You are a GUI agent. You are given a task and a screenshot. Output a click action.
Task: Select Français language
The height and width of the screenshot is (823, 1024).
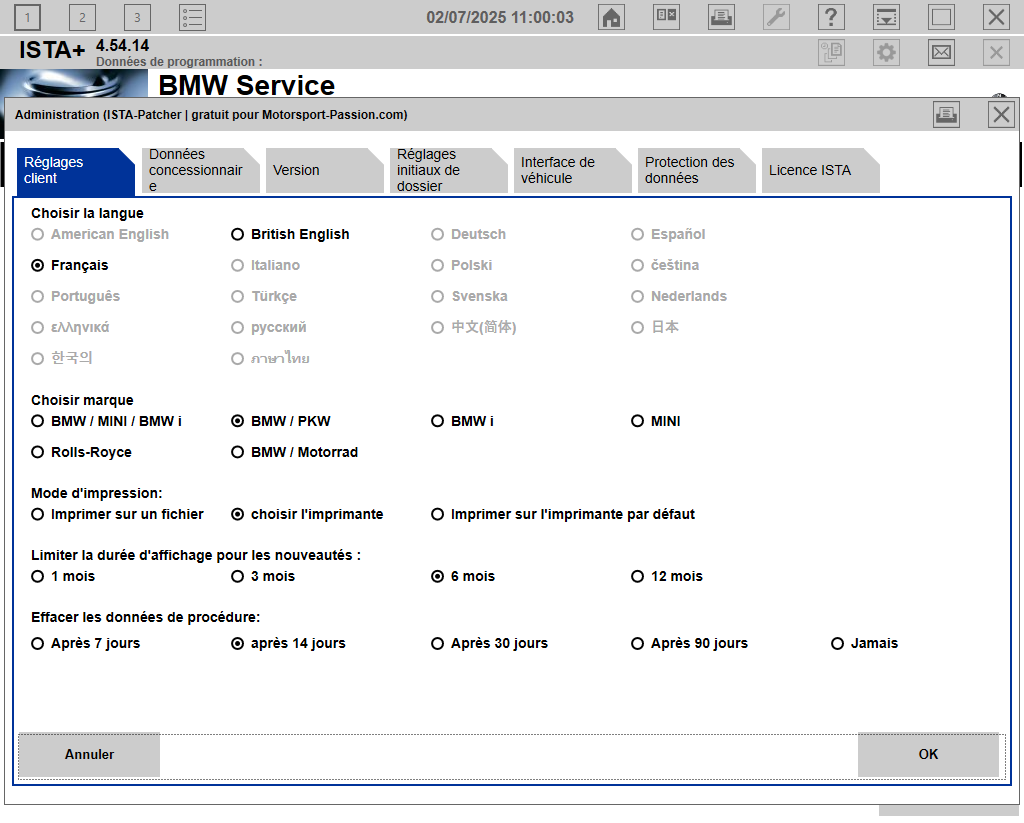pos(69,265)
